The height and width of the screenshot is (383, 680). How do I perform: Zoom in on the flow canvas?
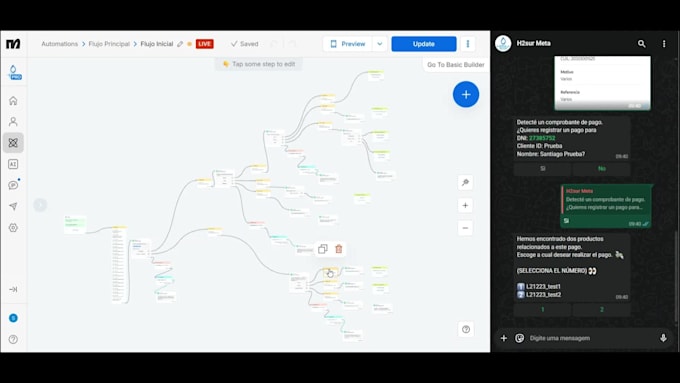(x=465, y=205)
